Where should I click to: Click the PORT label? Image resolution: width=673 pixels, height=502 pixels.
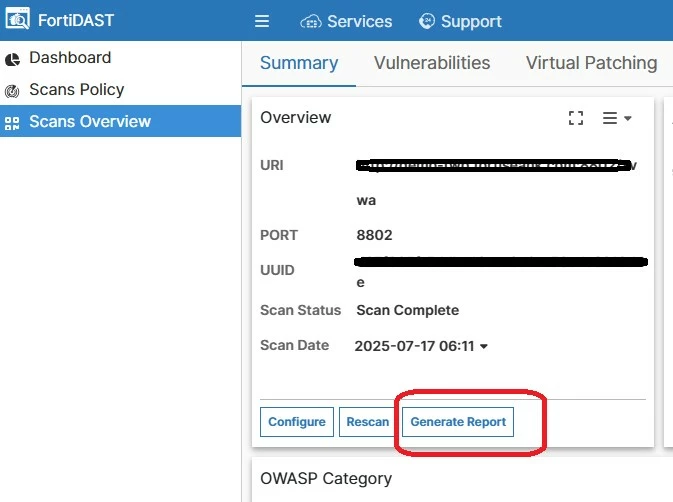click(279, 235)
